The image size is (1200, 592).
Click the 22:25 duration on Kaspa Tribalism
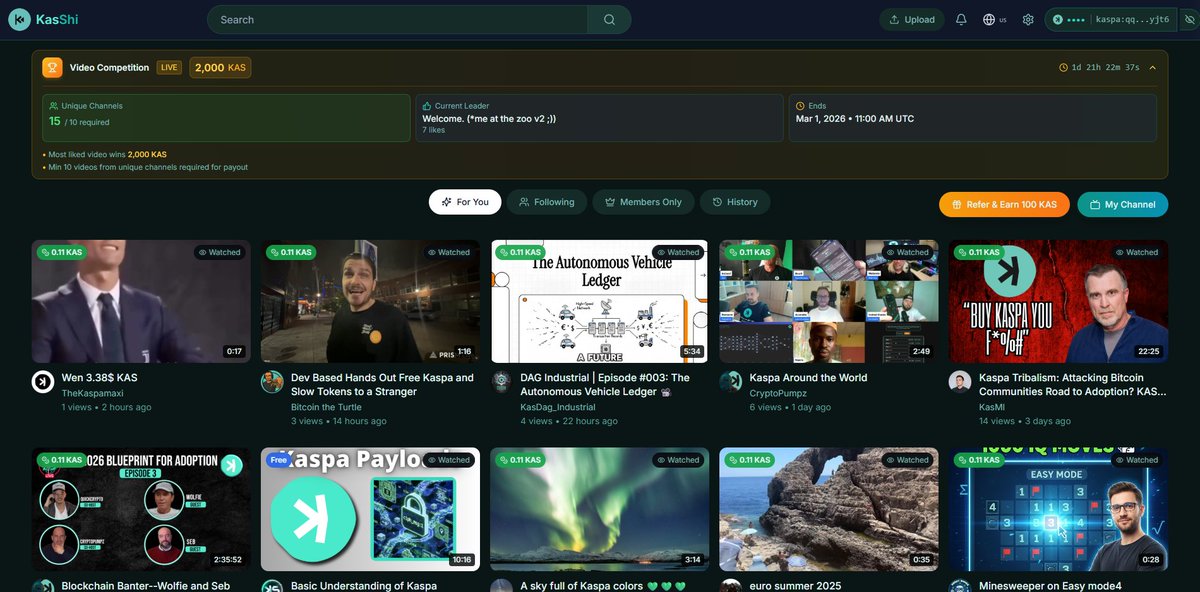point(1148,351)
